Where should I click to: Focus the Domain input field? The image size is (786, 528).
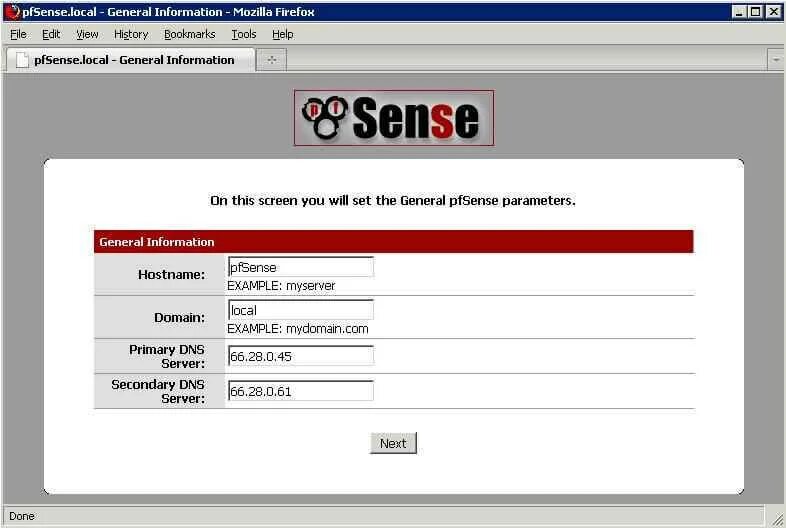pyautogui.click(x=301, y=310)
